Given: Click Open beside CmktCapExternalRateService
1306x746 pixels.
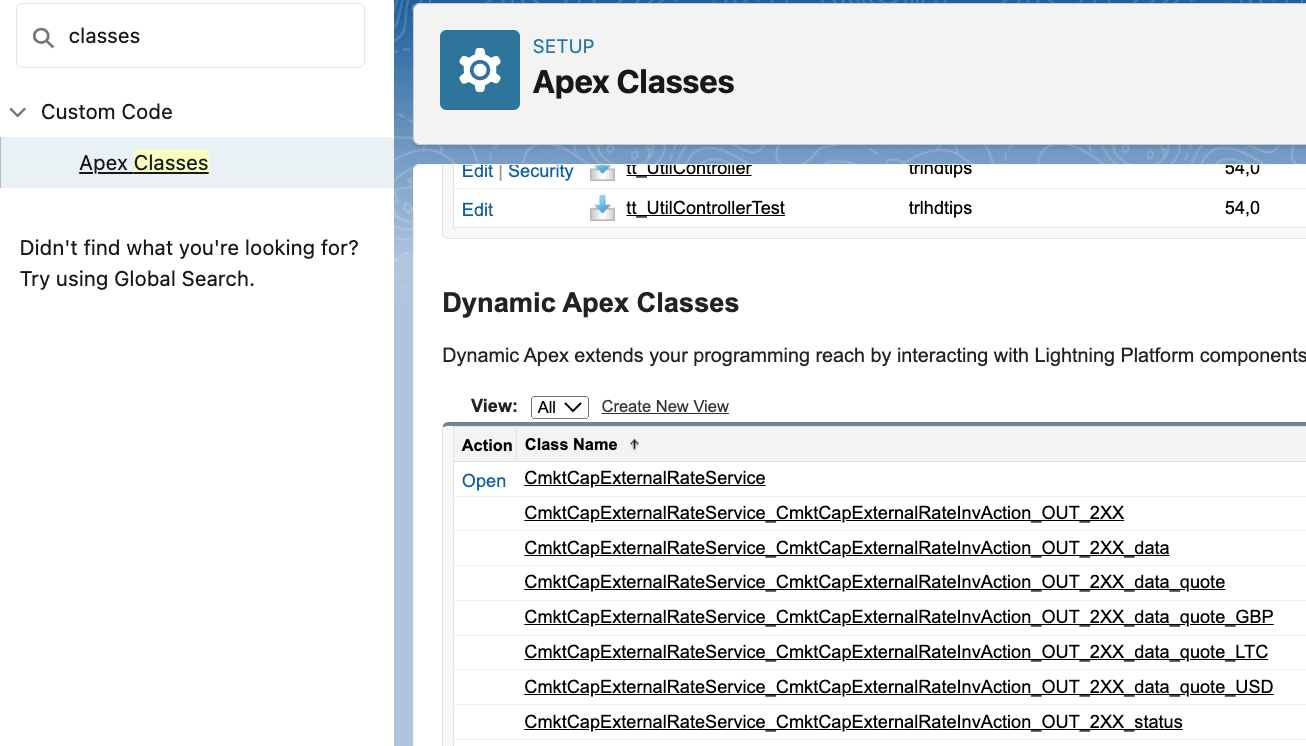Looking at the screenshot, I should tap(484, 481).
